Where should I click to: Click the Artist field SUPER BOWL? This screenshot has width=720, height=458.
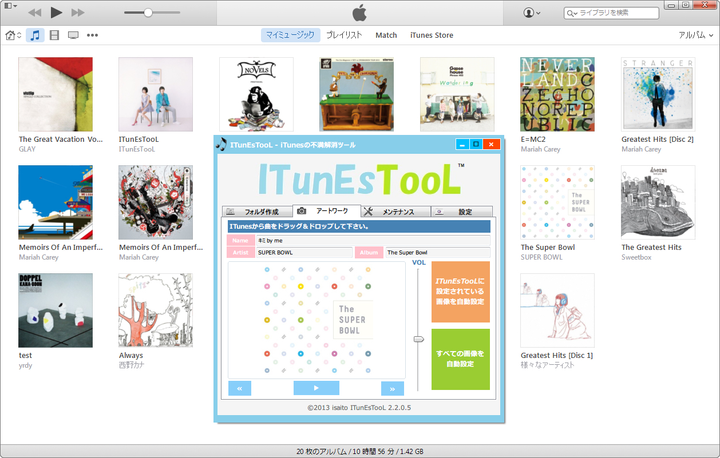point(304,253)
